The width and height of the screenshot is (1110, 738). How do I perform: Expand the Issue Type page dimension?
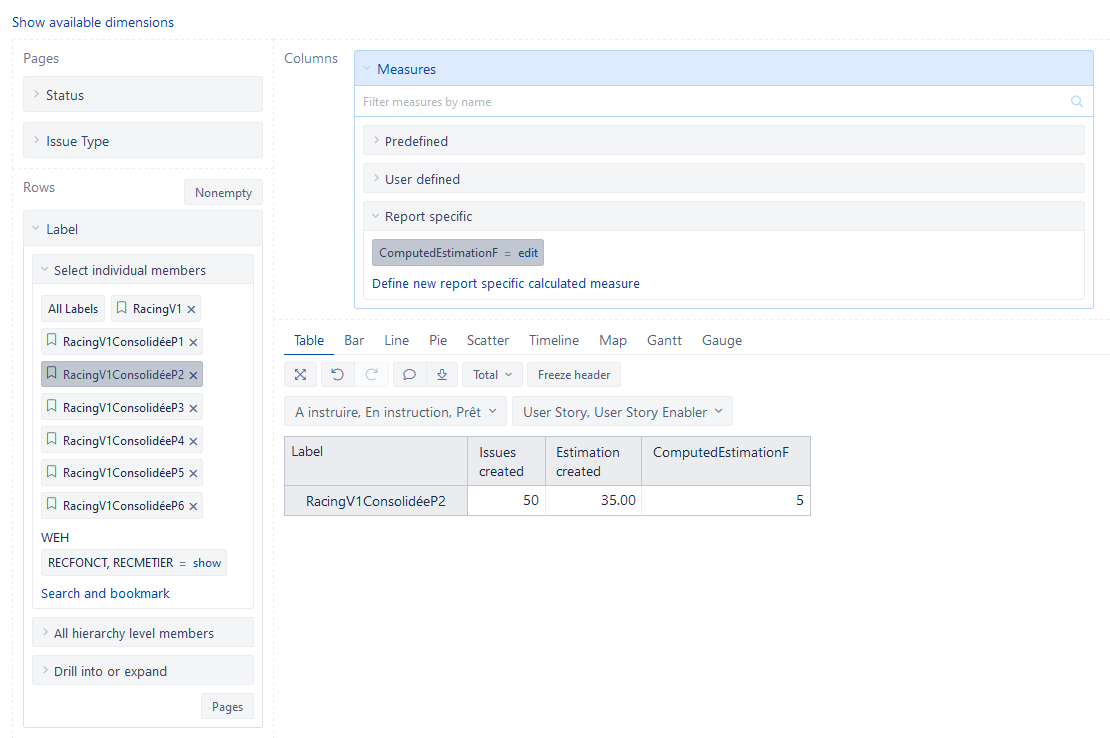(x=143, y=141)
